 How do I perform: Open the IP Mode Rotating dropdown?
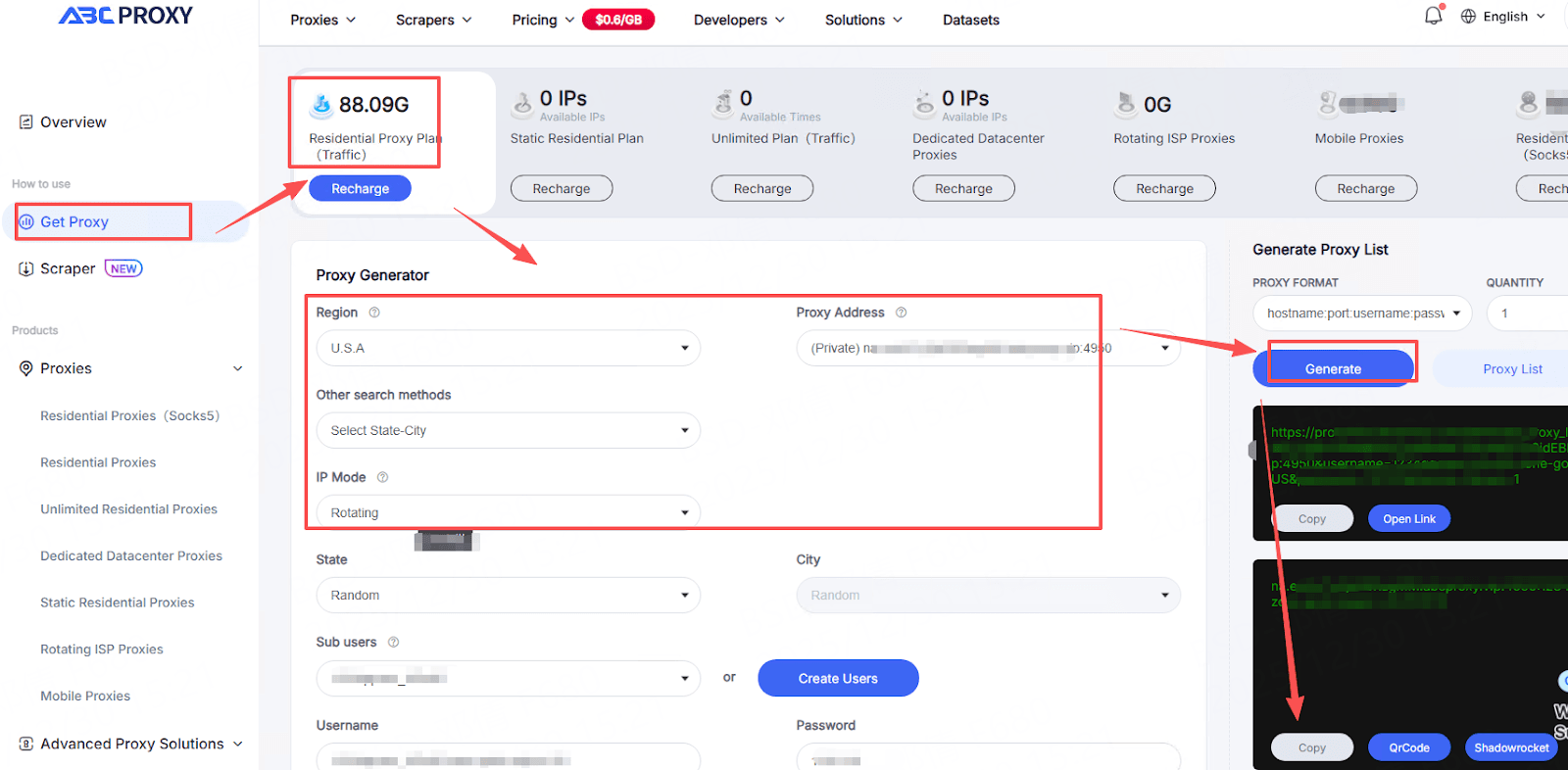coord(508,512)
